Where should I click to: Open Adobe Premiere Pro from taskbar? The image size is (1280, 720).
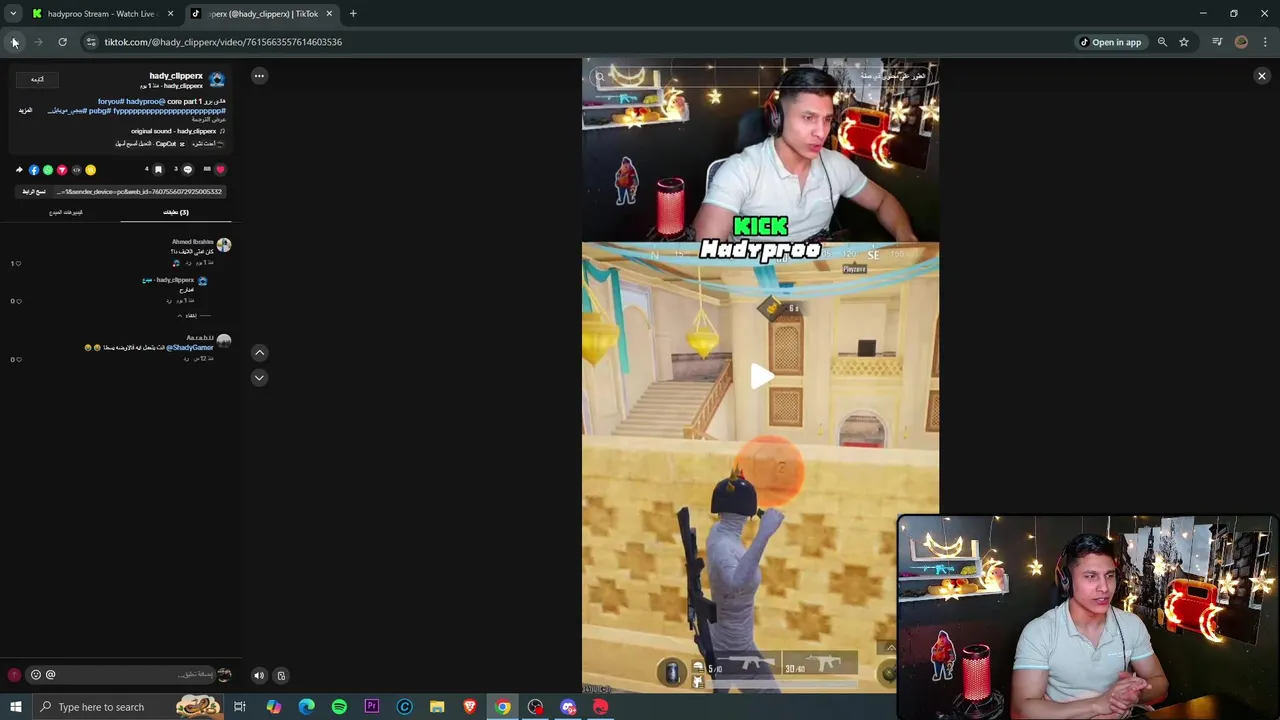coord(372,707)
